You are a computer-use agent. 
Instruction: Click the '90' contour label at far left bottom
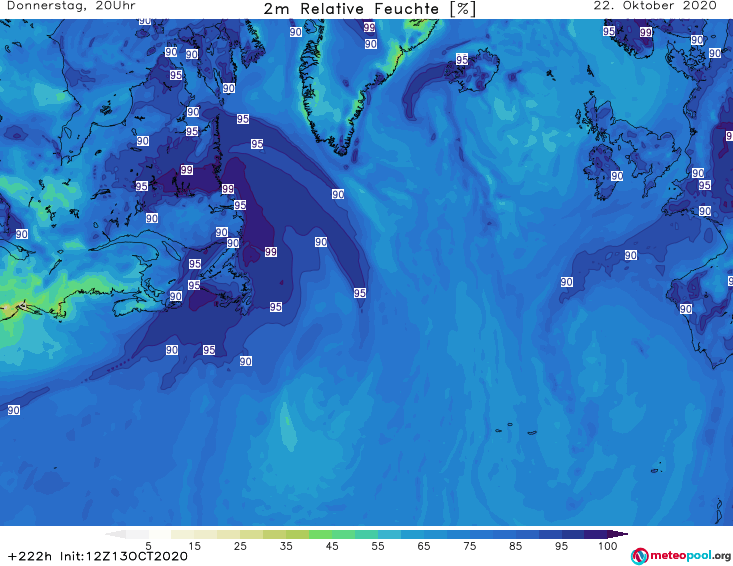pos(14,410)
